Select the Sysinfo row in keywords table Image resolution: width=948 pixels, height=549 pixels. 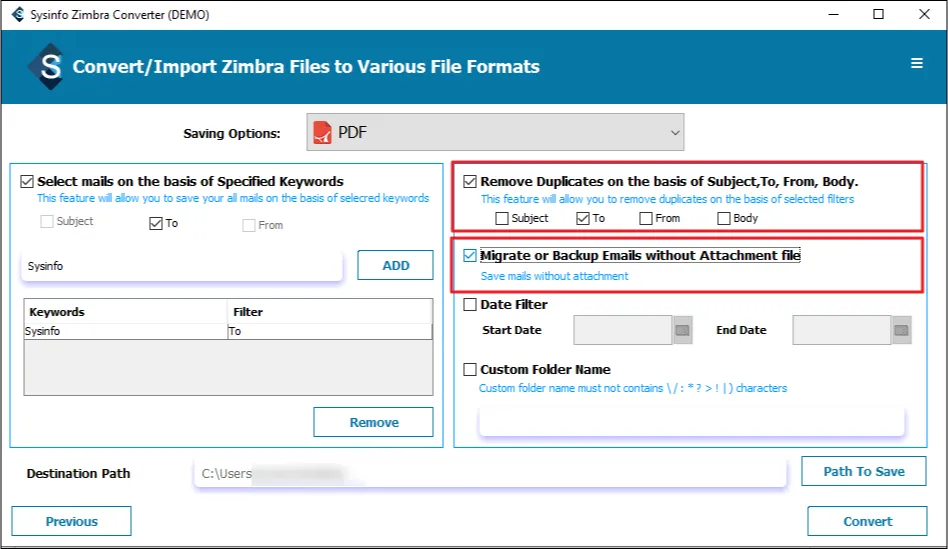click(x=126, y=331)
